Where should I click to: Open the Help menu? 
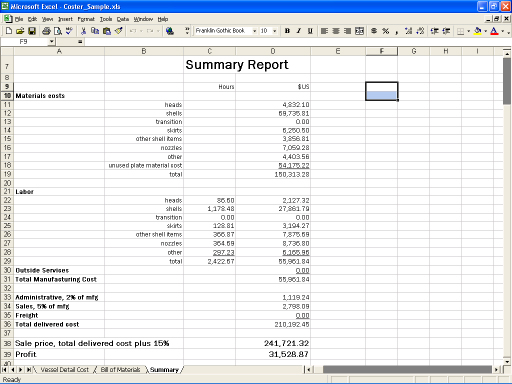pyautogui.click(x=163, y=19)
